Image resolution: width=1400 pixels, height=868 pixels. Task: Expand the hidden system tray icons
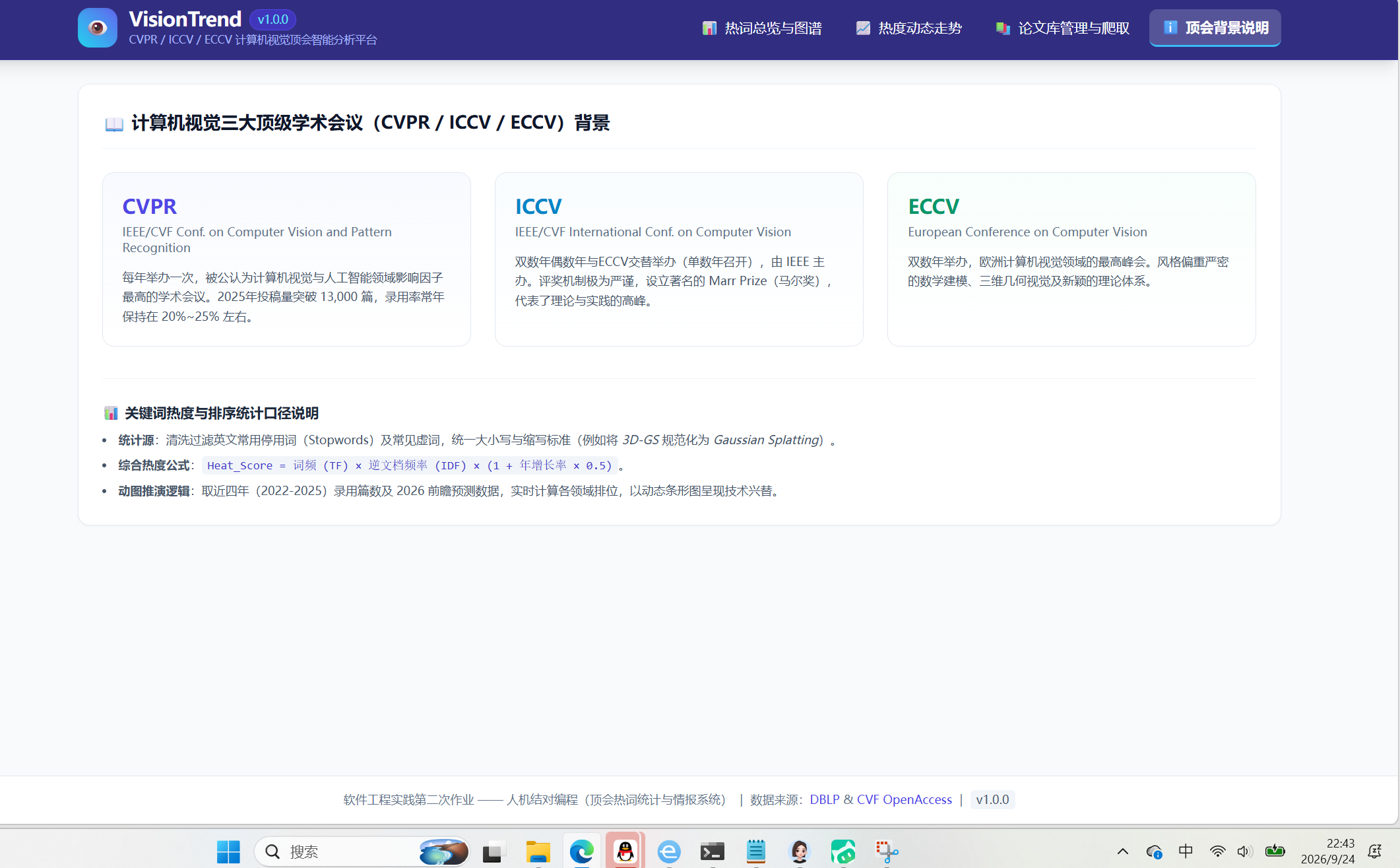(x=1122, y=851)
